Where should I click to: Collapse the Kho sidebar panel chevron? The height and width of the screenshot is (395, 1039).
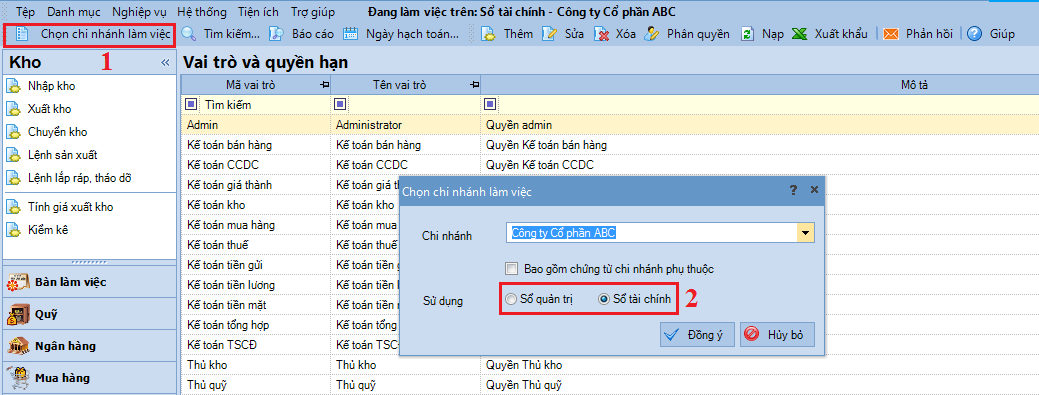coord(166,62)
